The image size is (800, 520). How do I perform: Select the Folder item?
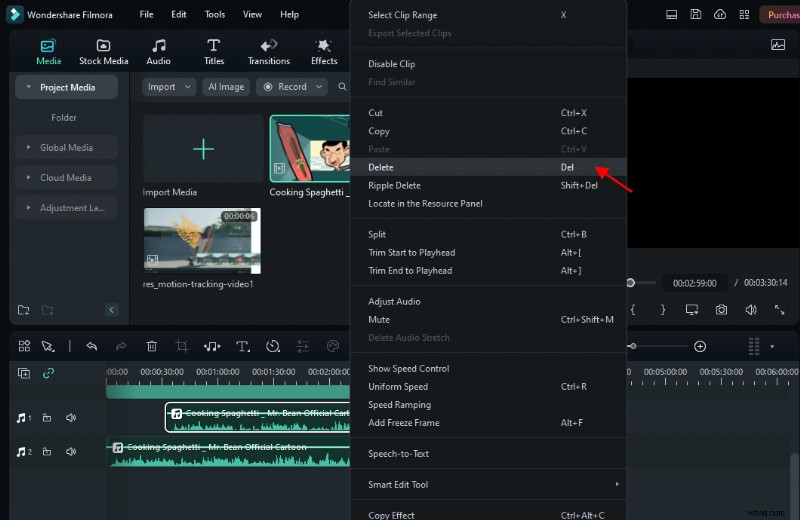pyautogui.click(x=64, y=117)
